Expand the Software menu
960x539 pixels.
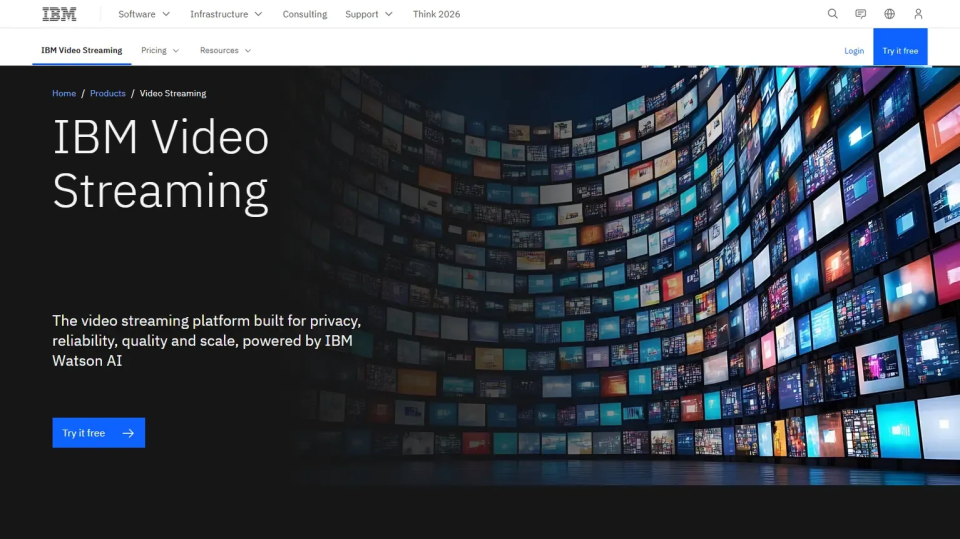pyautogui.click(x=144, y=14)
